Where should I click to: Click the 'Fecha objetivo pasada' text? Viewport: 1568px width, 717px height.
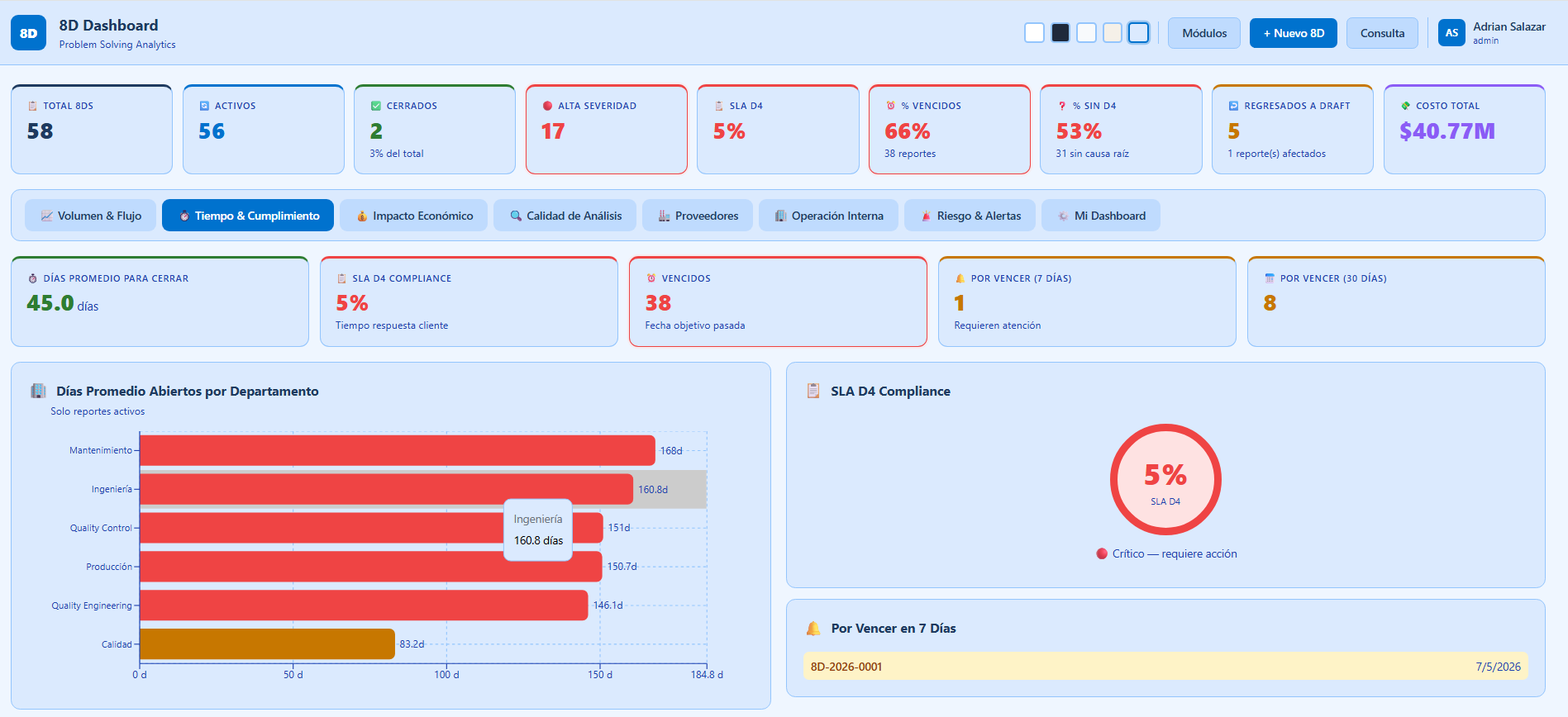[x=695, y=325]
